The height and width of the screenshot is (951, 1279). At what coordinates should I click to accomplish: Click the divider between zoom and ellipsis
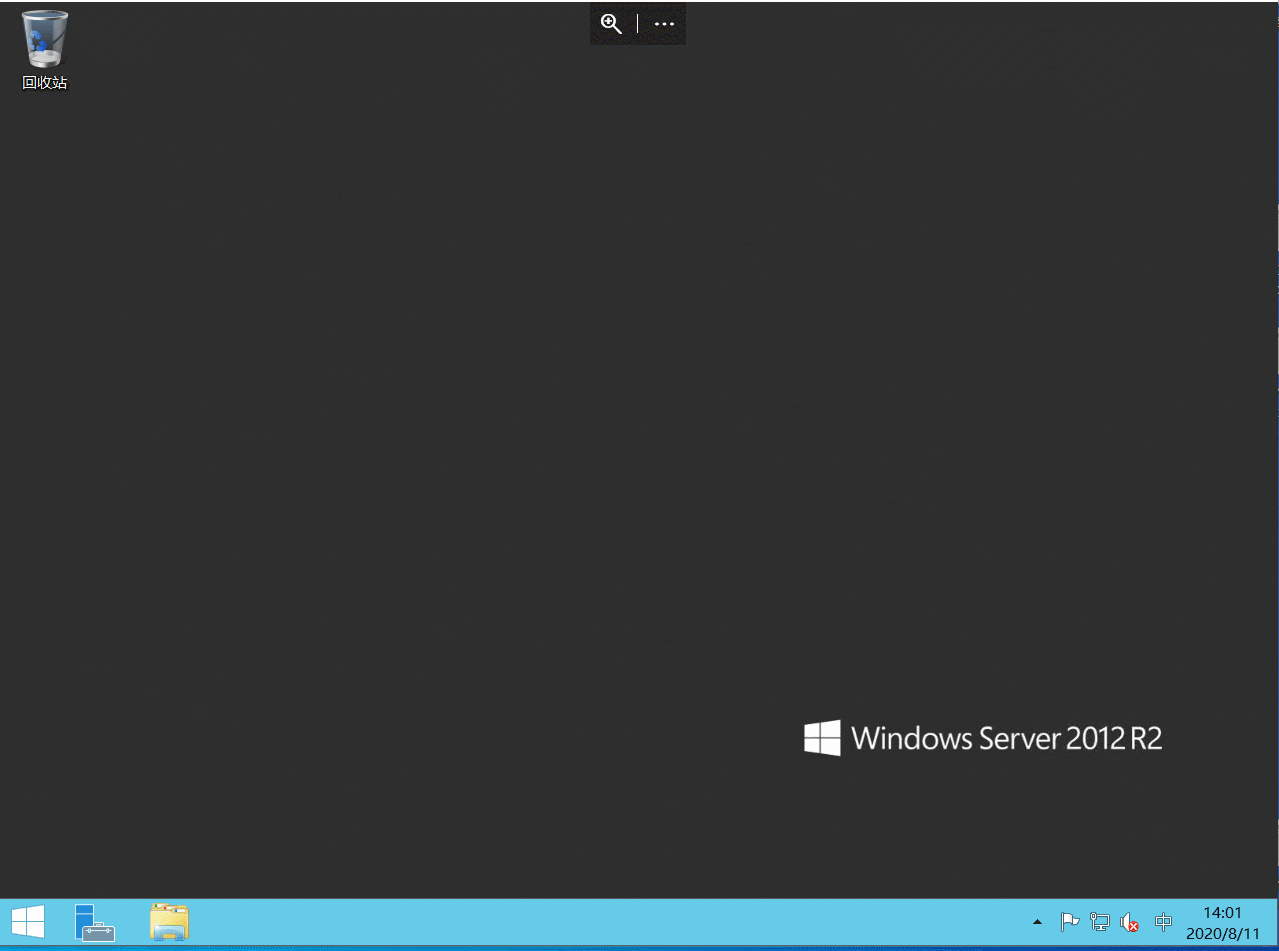pyautogui.click(x=638, y=24)
